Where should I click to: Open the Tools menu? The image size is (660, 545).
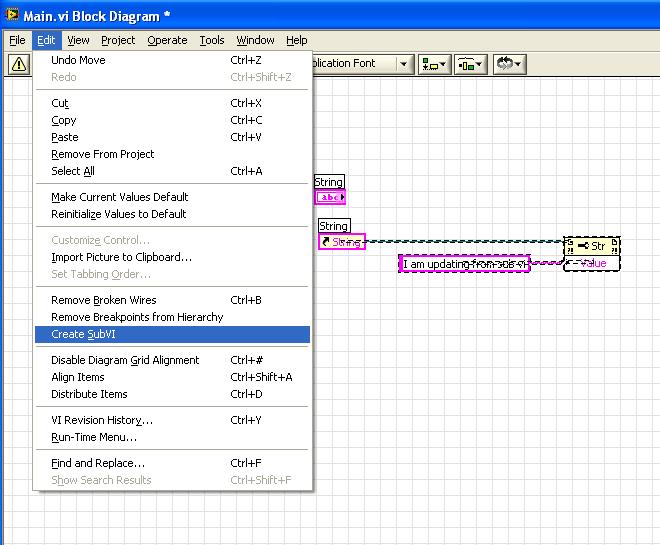(212, 40)
